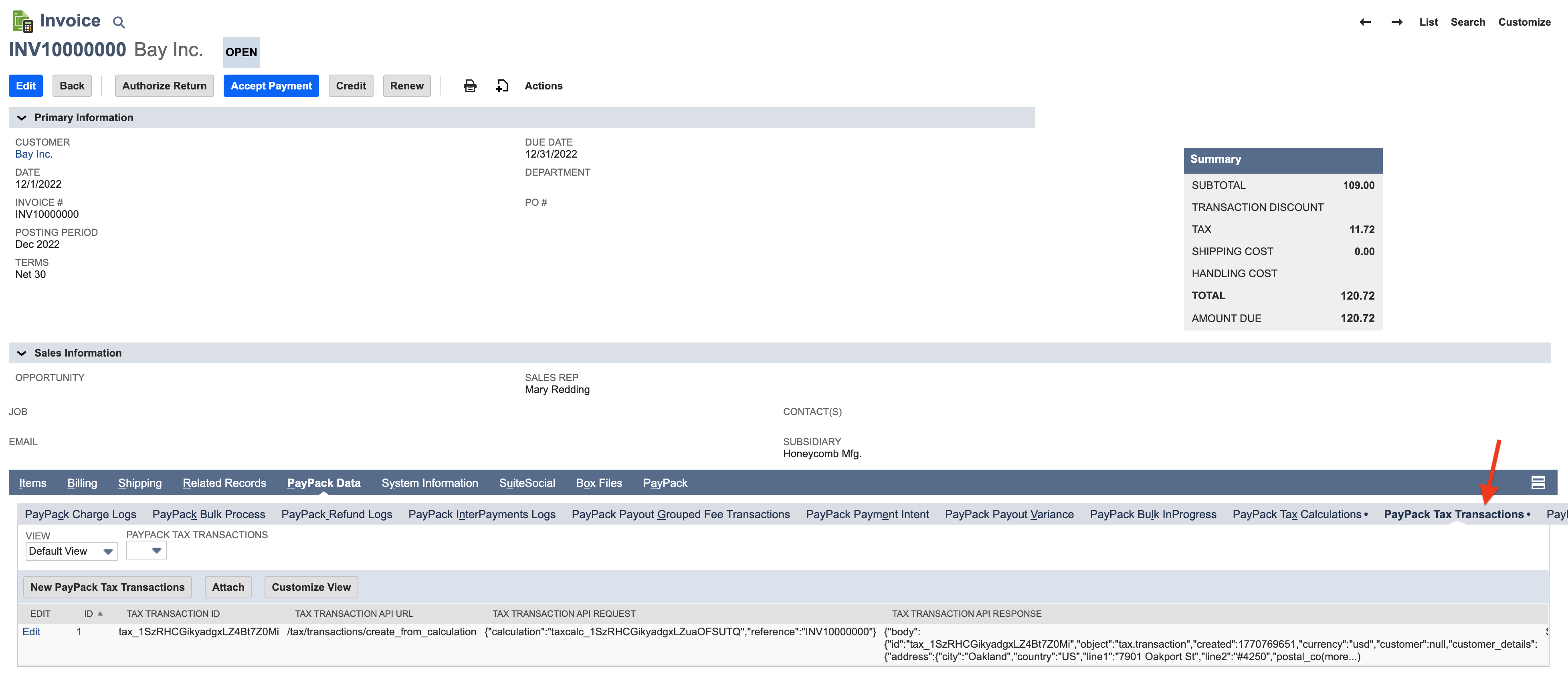This screenshot has height=681, width=1568.
Task: Collapse the Sales Information section chevron
Action: click(21, 353)
